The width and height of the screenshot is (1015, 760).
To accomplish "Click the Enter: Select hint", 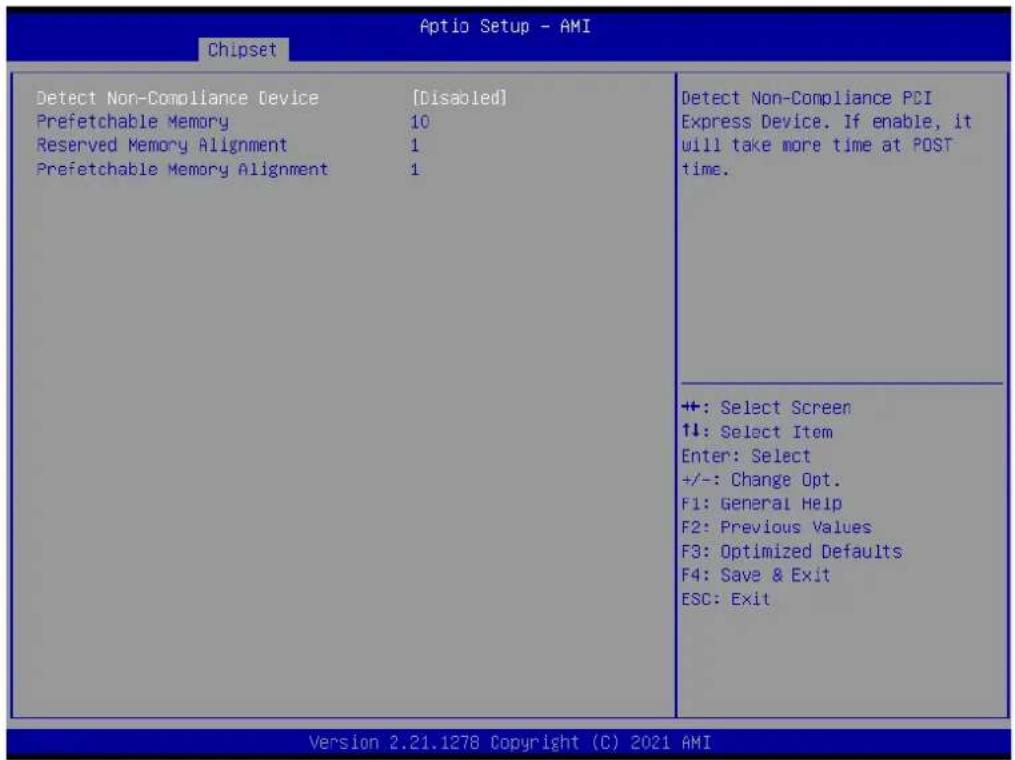I will coord(746,456).
